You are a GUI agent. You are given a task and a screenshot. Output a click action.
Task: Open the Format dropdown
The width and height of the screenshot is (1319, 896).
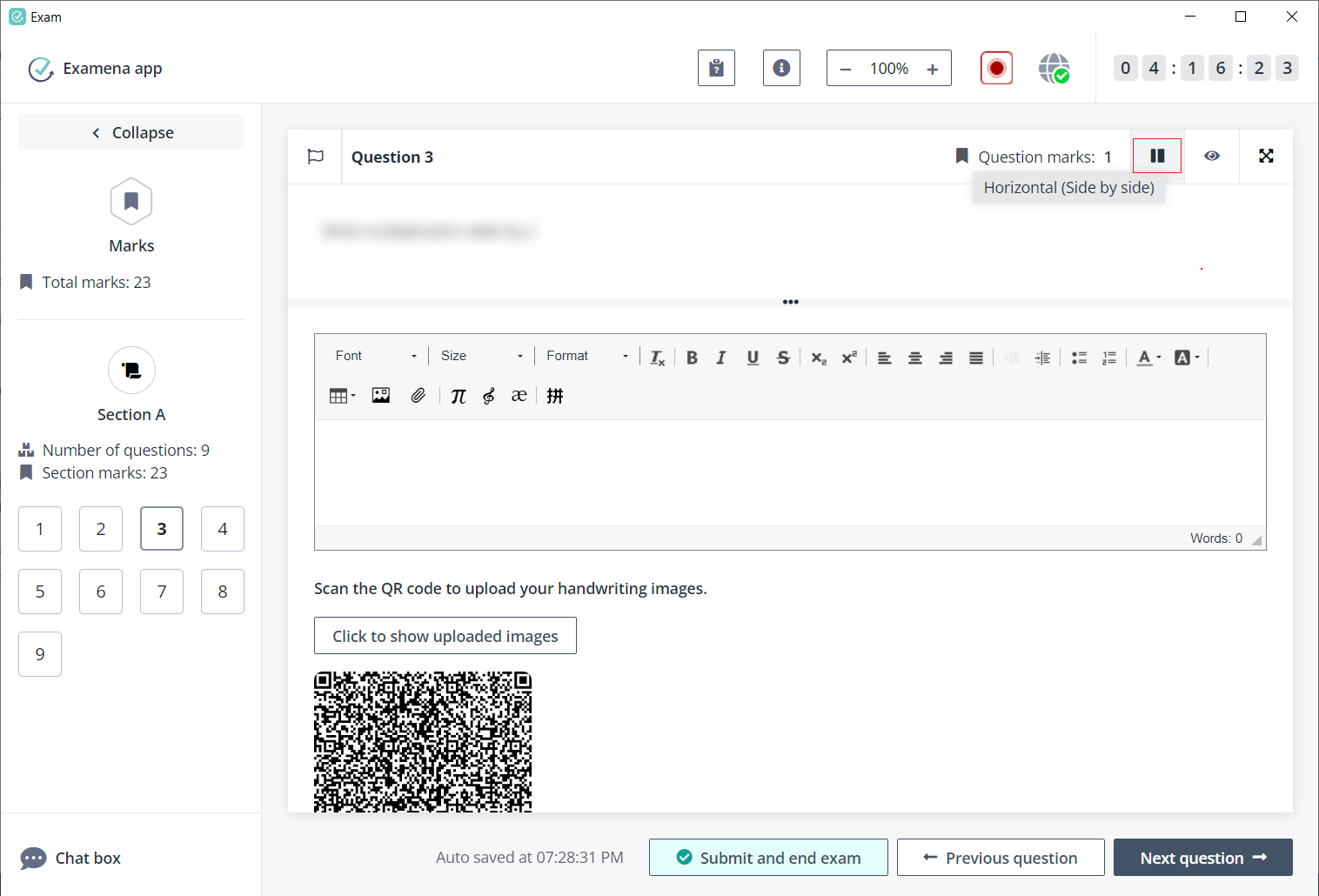pos(587,356)
